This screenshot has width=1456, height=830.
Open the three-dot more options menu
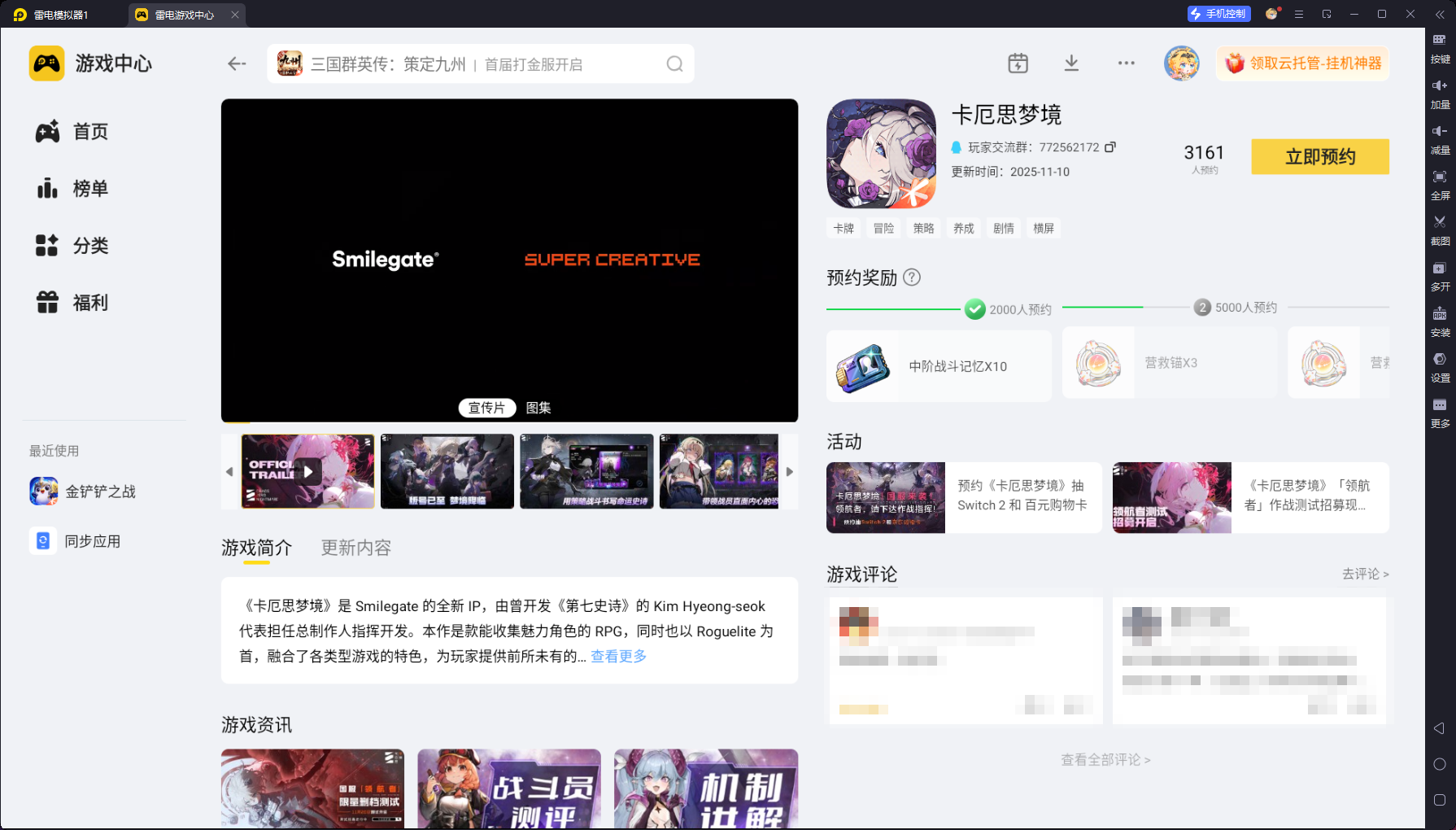click(x=1126, y=63)
